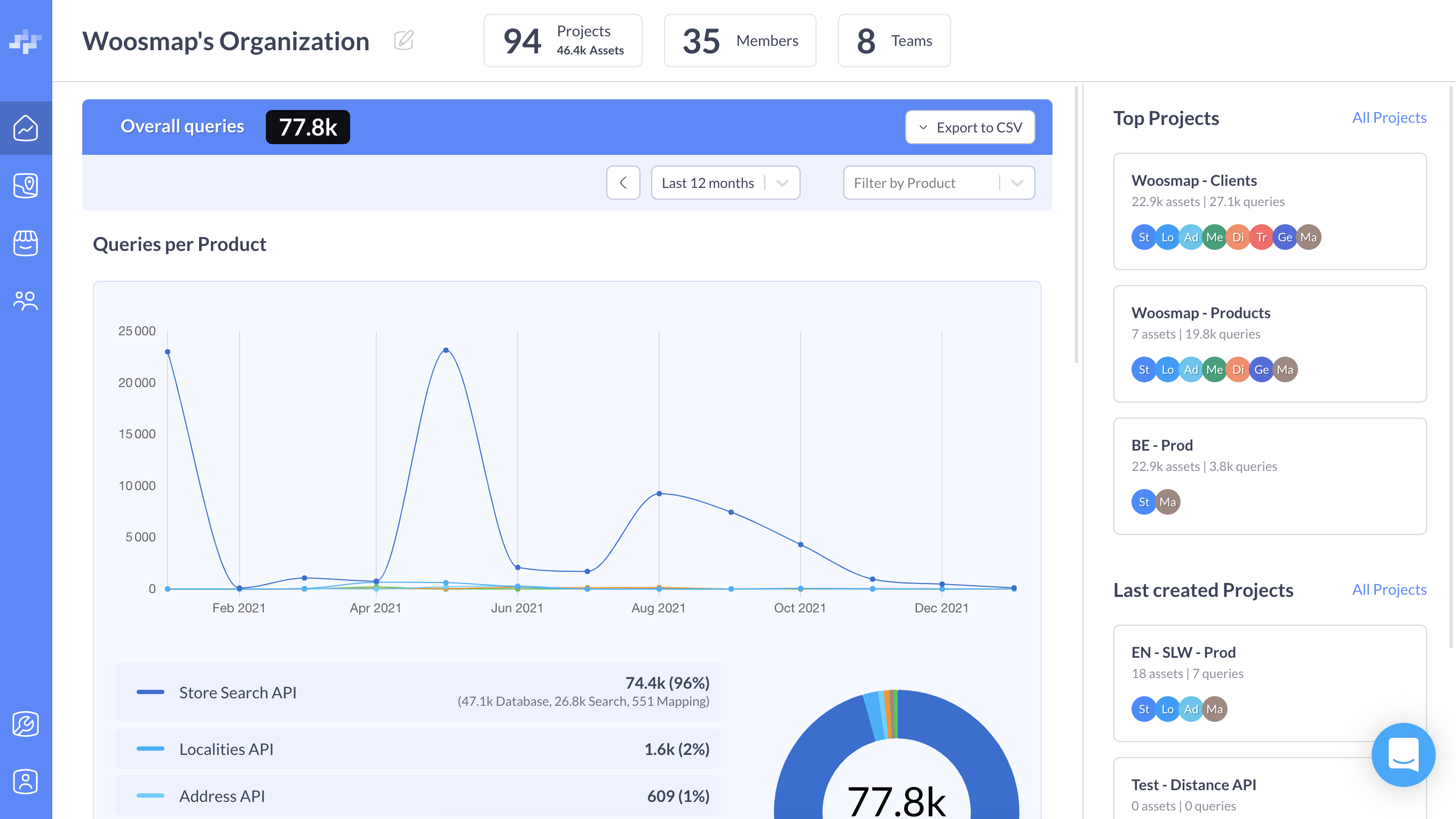Edit organization name with pencil icon
This screenshot has width=1456, height=819.
[403, 41]
